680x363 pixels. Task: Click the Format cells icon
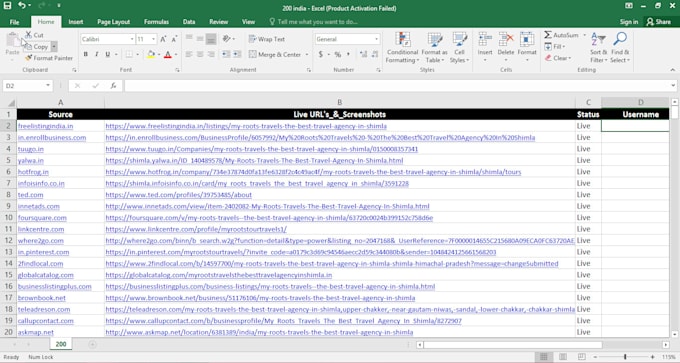[527, 39]
